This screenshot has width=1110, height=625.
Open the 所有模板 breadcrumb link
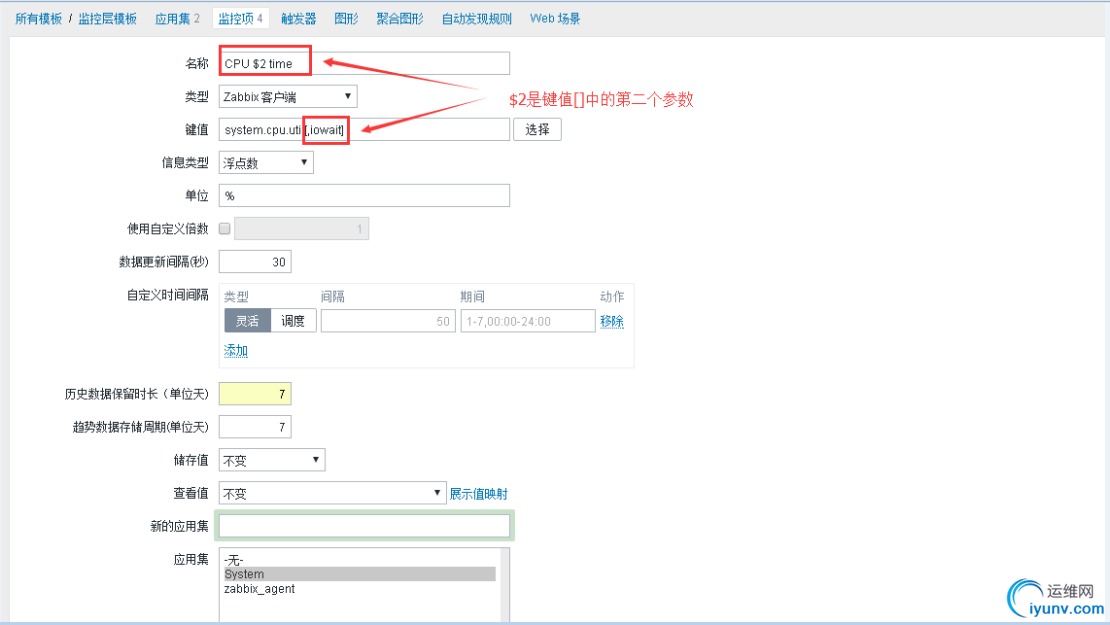39,18
